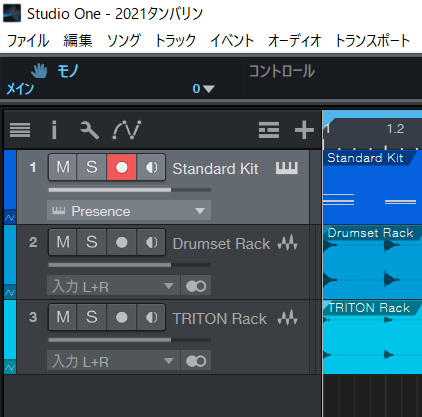Open the トラック menu
Screen dimensions: 422x417
coord(175,41)
